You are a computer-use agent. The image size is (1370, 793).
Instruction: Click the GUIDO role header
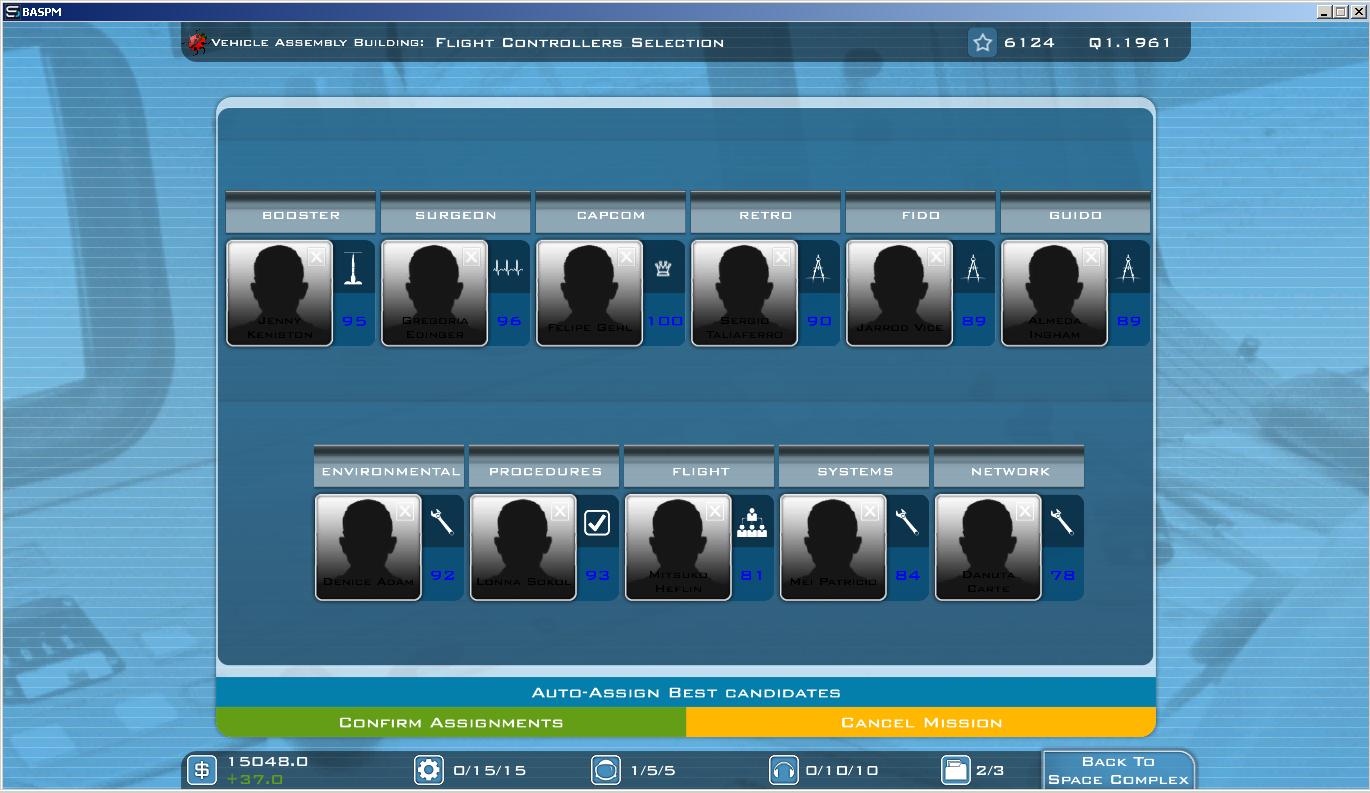tap(1076, 213)
